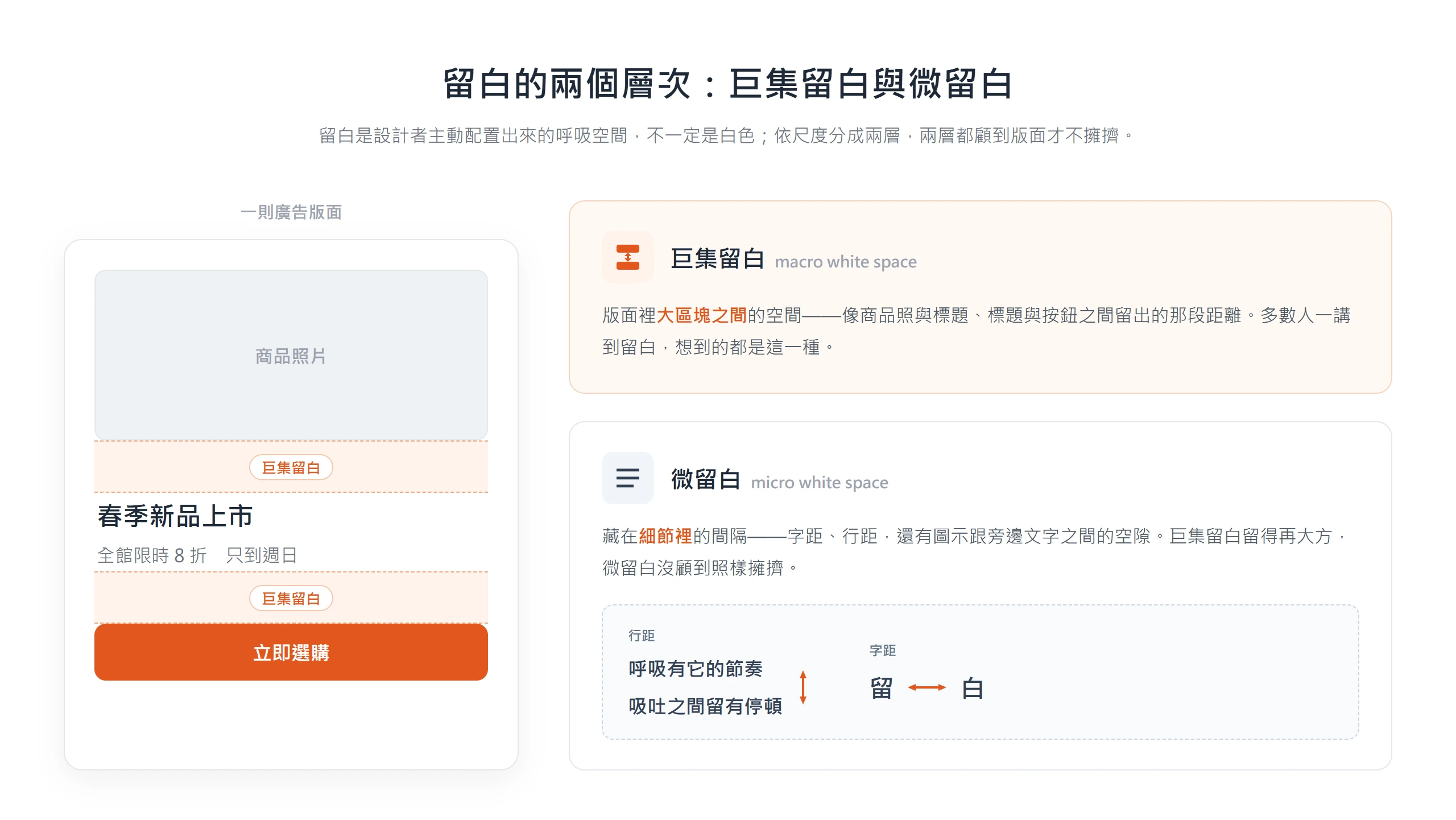This screenshot has width=1456, height=820.
Task: Click the 留 character in letter-spacing demo
Action: coord(882,688)
